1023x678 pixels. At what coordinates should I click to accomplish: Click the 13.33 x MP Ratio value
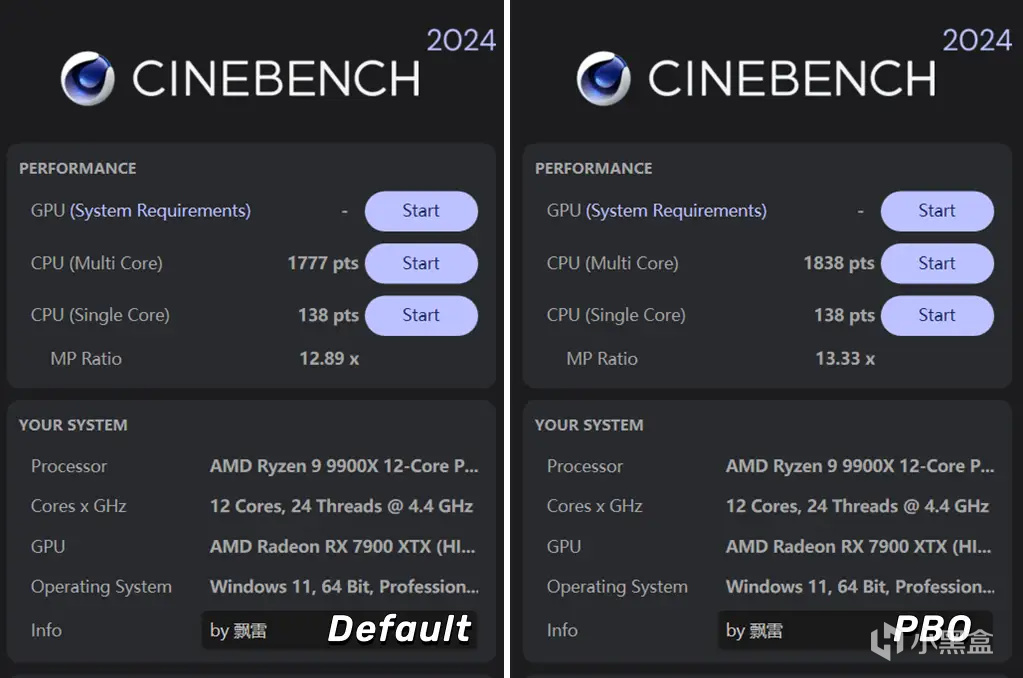click(x=844, y=358)
